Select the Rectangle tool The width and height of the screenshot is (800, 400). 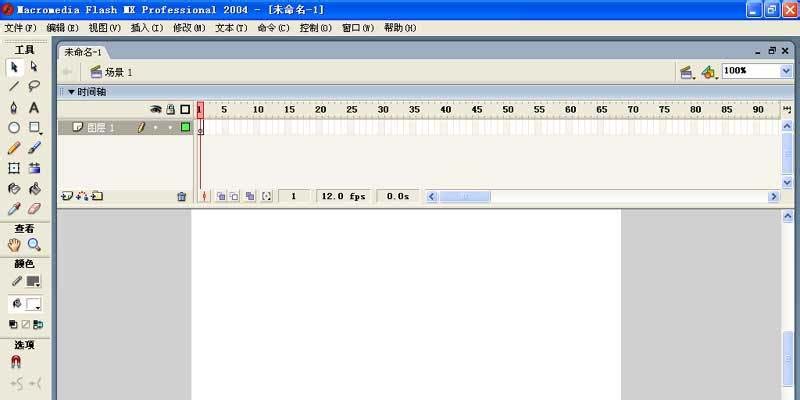coord(34,128)
